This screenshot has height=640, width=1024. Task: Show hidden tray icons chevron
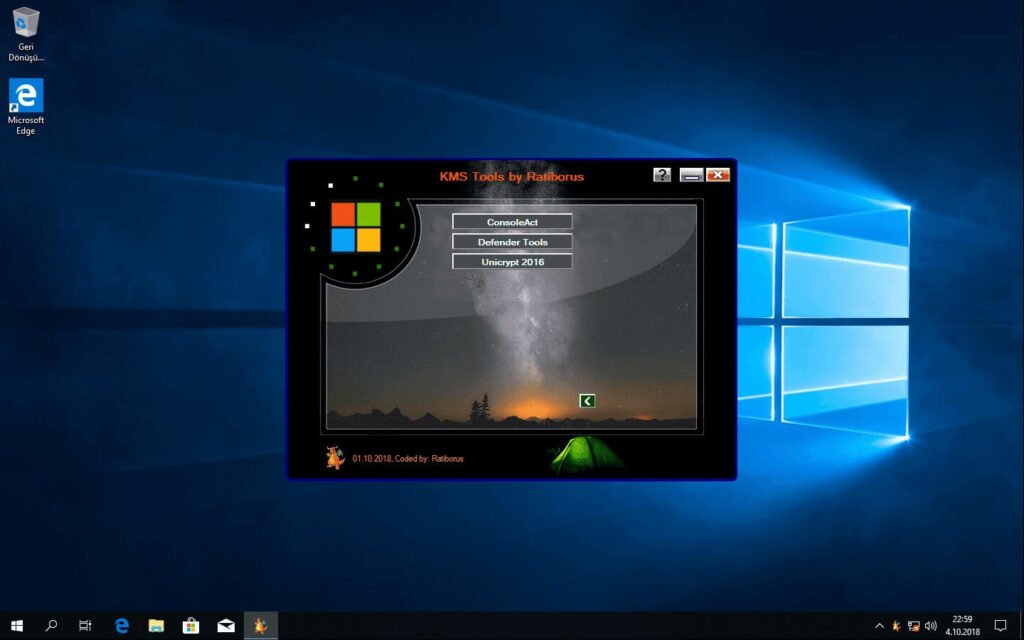(879, 626)
